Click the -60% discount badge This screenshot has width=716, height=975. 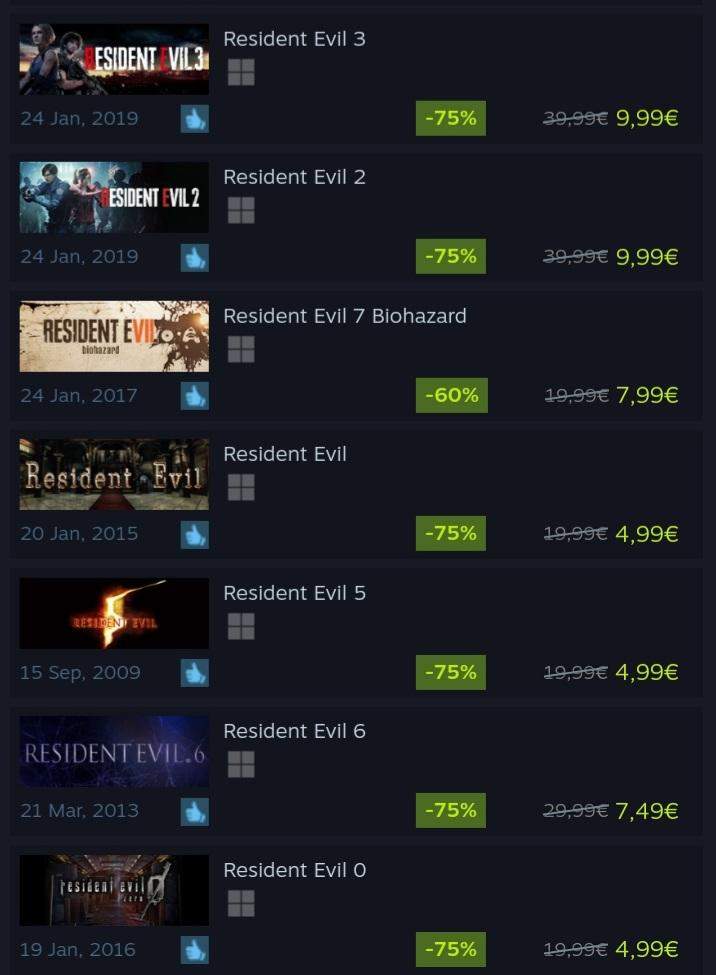pyautogui.click(x=452, y=395)
